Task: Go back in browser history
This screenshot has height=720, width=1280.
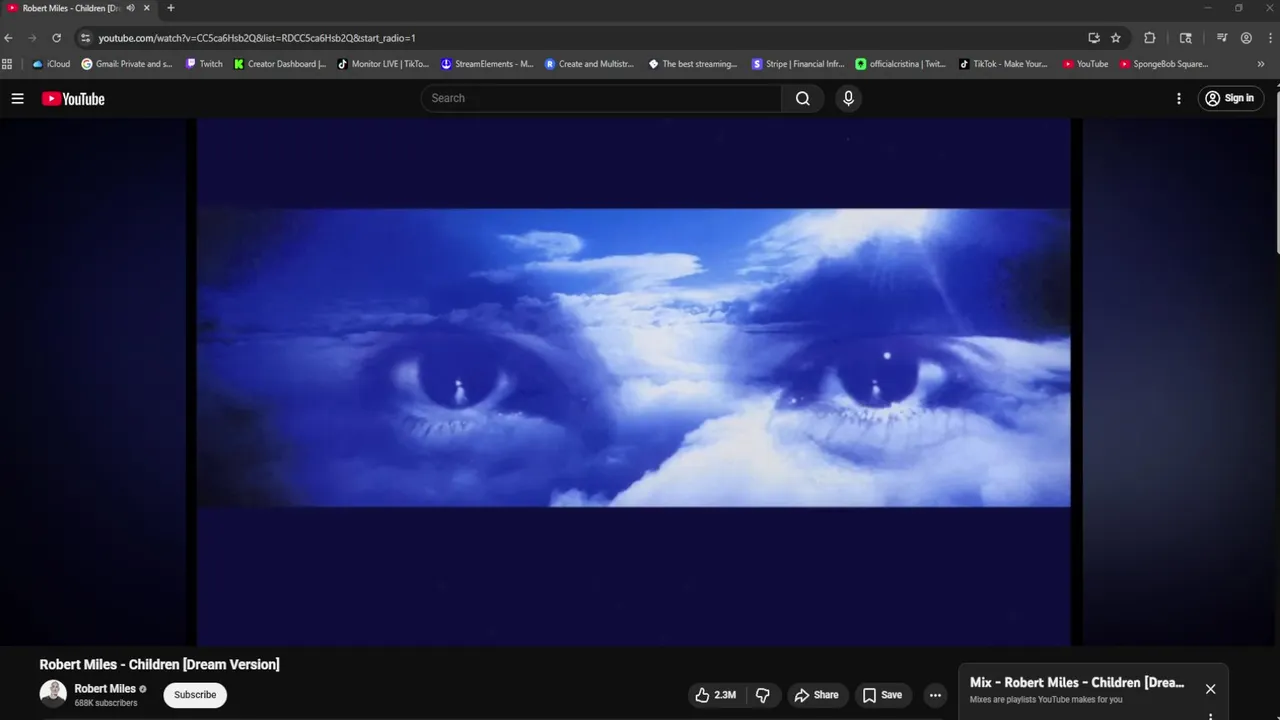Action: tap(9, 38)
